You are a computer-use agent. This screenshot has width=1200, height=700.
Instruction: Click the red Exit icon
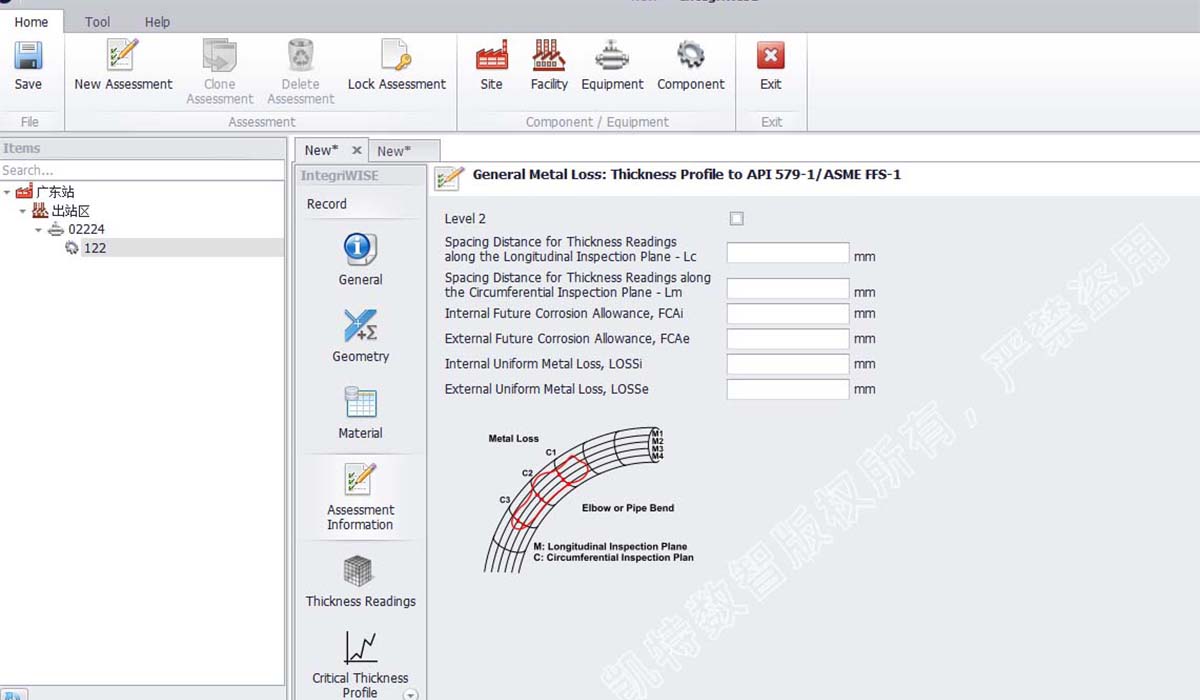[x=770, y=56]
